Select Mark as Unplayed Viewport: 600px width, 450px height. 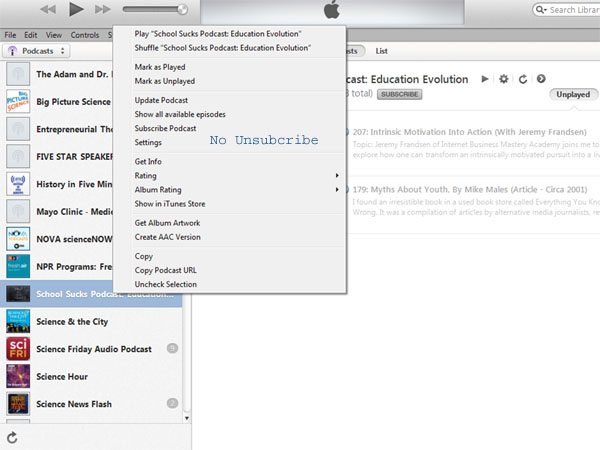point(165,81)
